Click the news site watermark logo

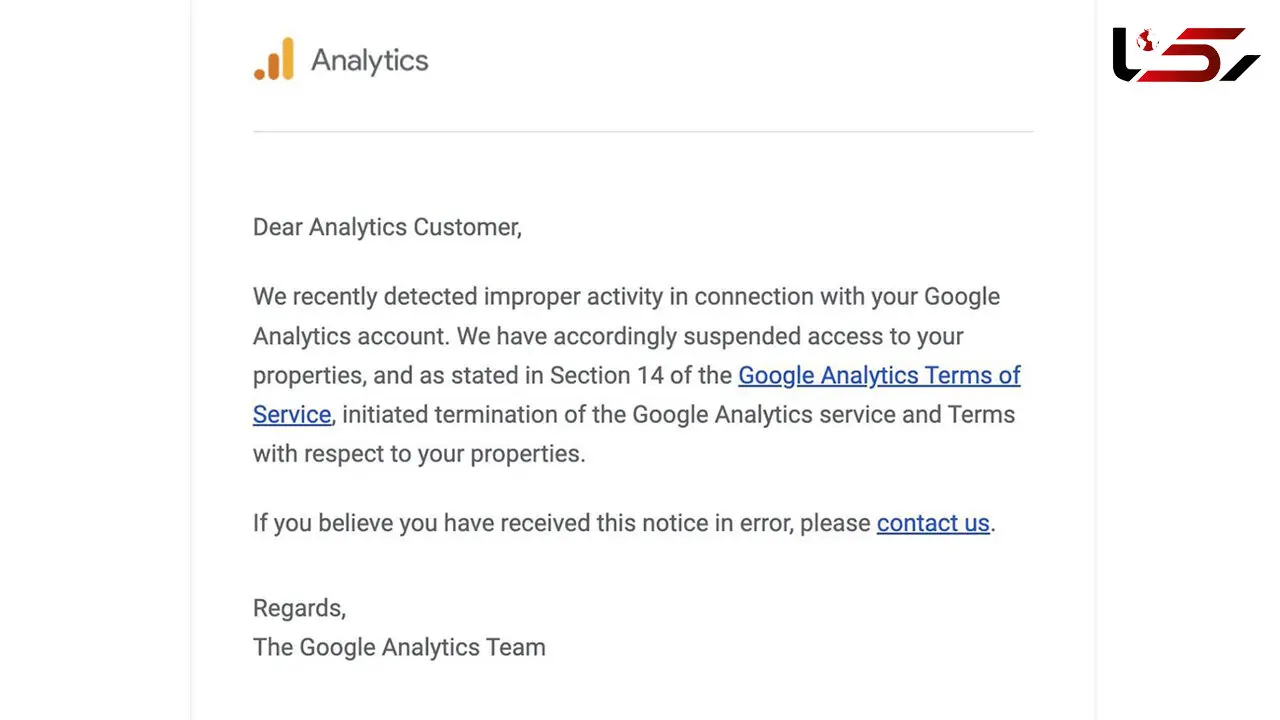[1187, 55]
